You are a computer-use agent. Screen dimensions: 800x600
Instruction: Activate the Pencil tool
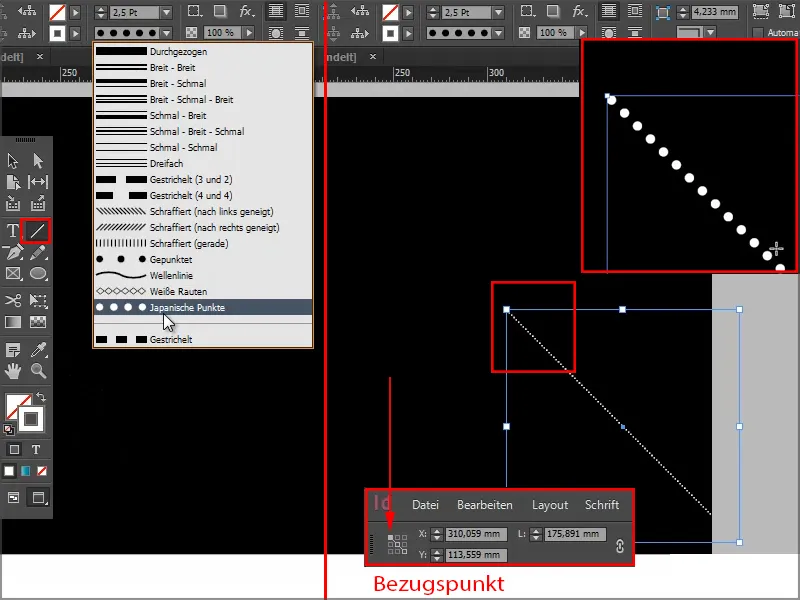[x=38, y=252]
